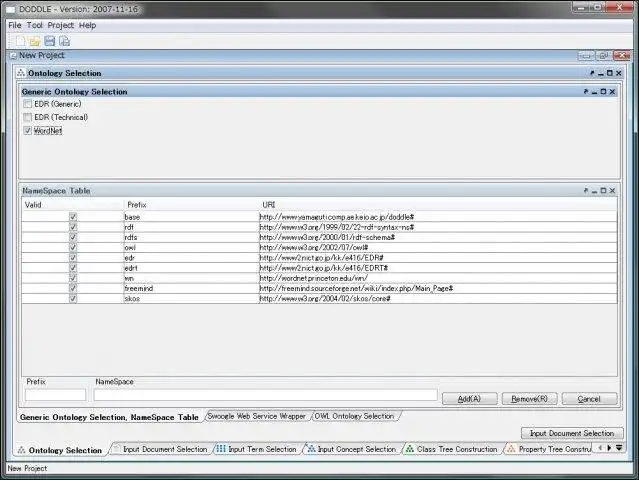Click the Save Project floppy icon
This screenshot has height=480, width=639.
(x=50, y=41)
